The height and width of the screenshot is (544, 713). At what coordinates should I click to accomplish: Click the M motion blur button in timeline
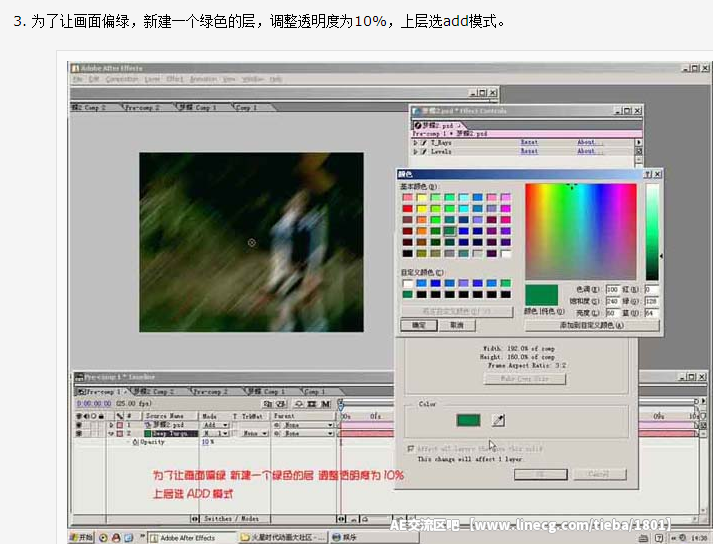(326, 404)
